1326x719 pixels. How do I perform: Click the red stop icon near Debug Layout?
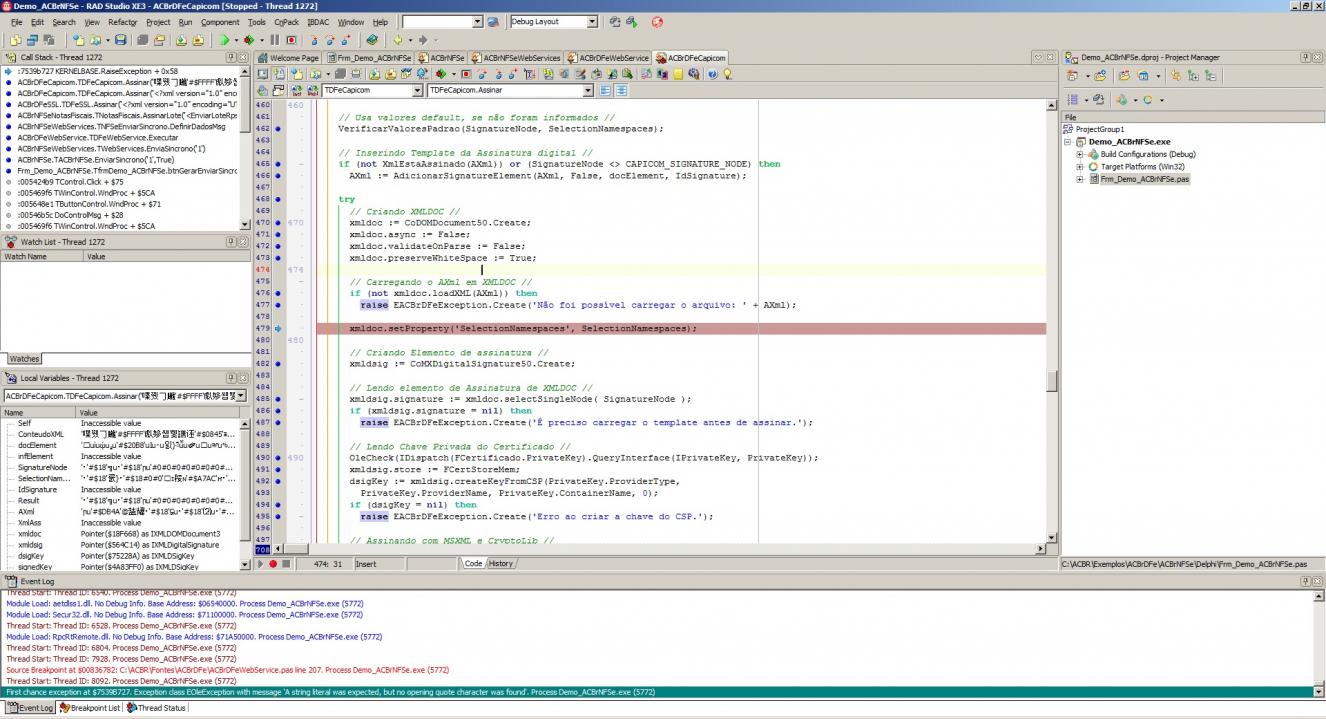(x=657, y=21)
